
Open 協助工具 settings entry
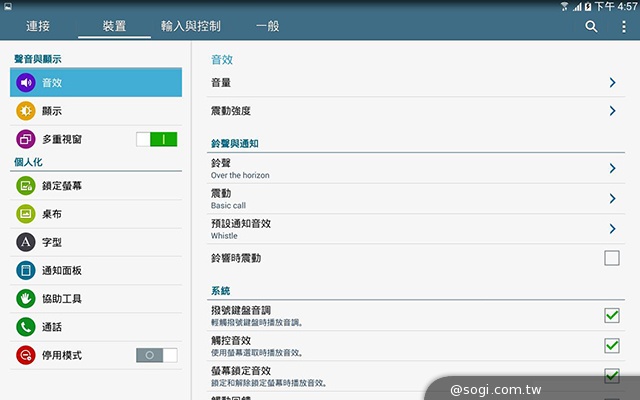[x=96, y=298]
